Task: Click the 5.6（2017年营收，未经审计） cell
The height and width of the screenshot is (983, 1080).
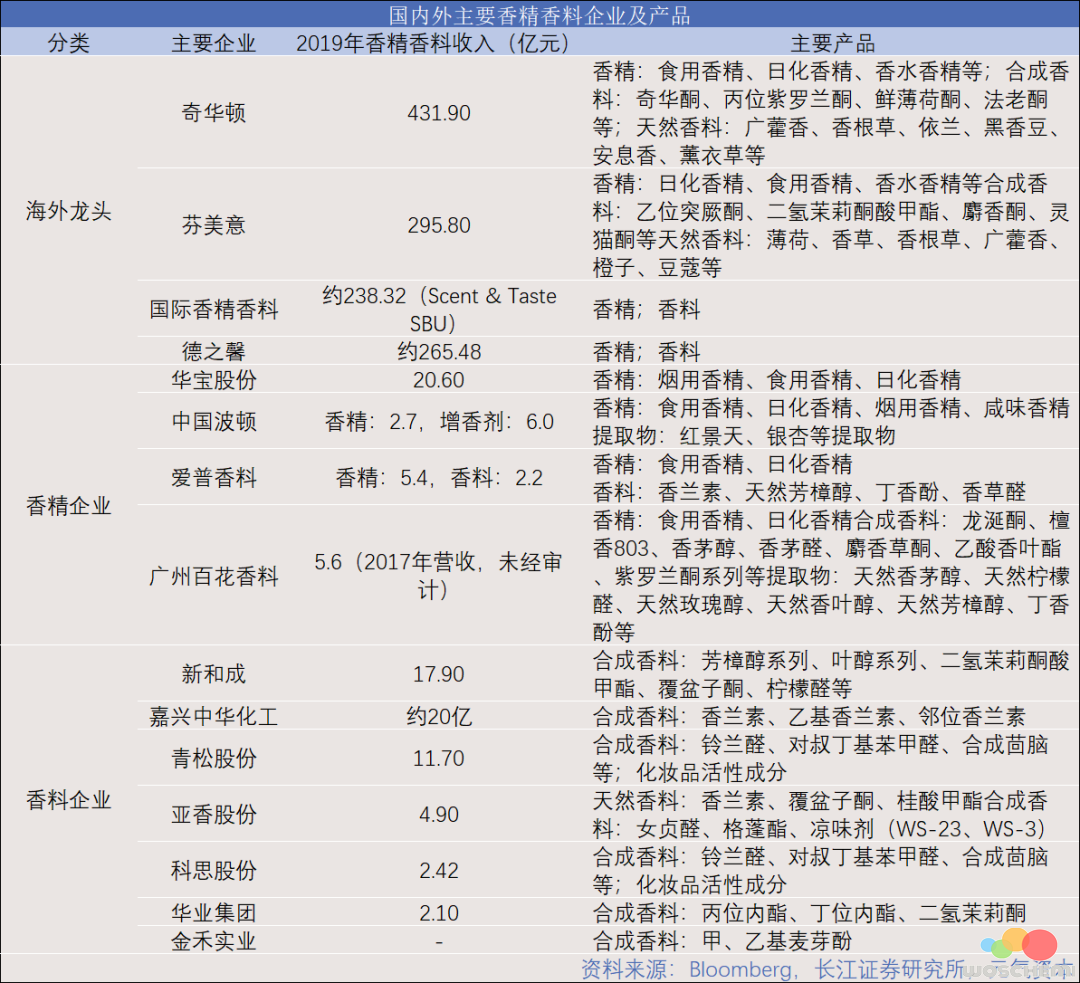Action: (439, 576)
